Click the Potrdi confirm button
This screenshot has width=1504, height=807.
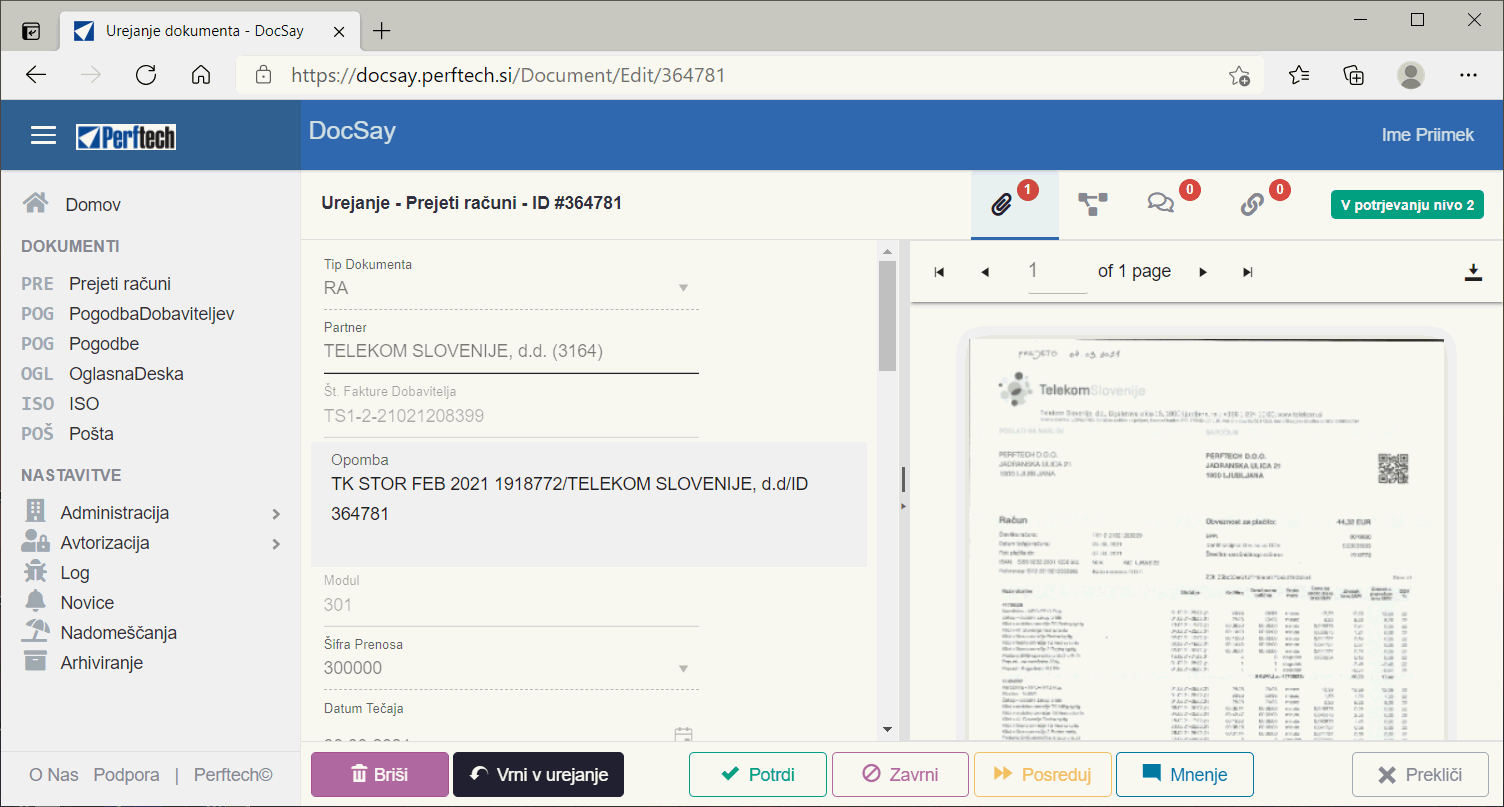pos(758,774)
